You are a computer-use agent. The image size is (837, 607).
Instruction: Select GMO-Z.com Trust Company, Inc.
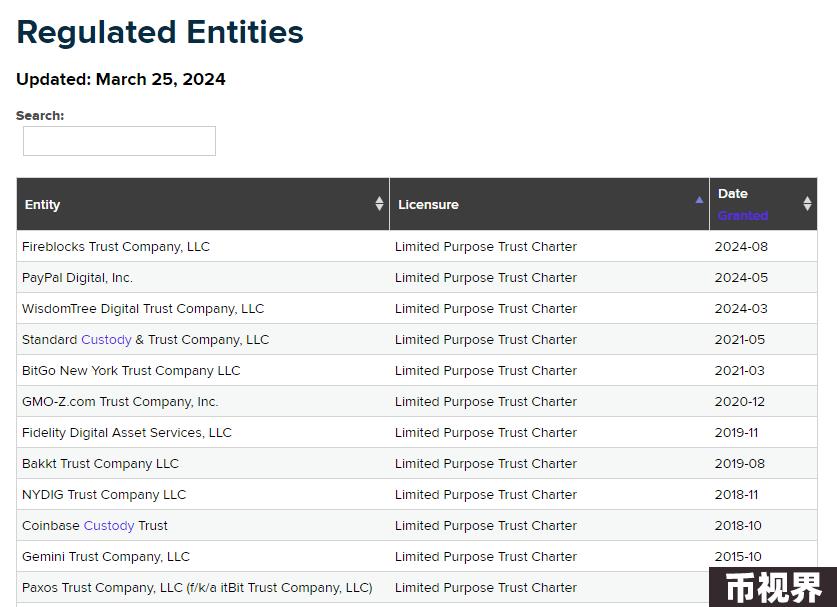[x=120, y=401]
